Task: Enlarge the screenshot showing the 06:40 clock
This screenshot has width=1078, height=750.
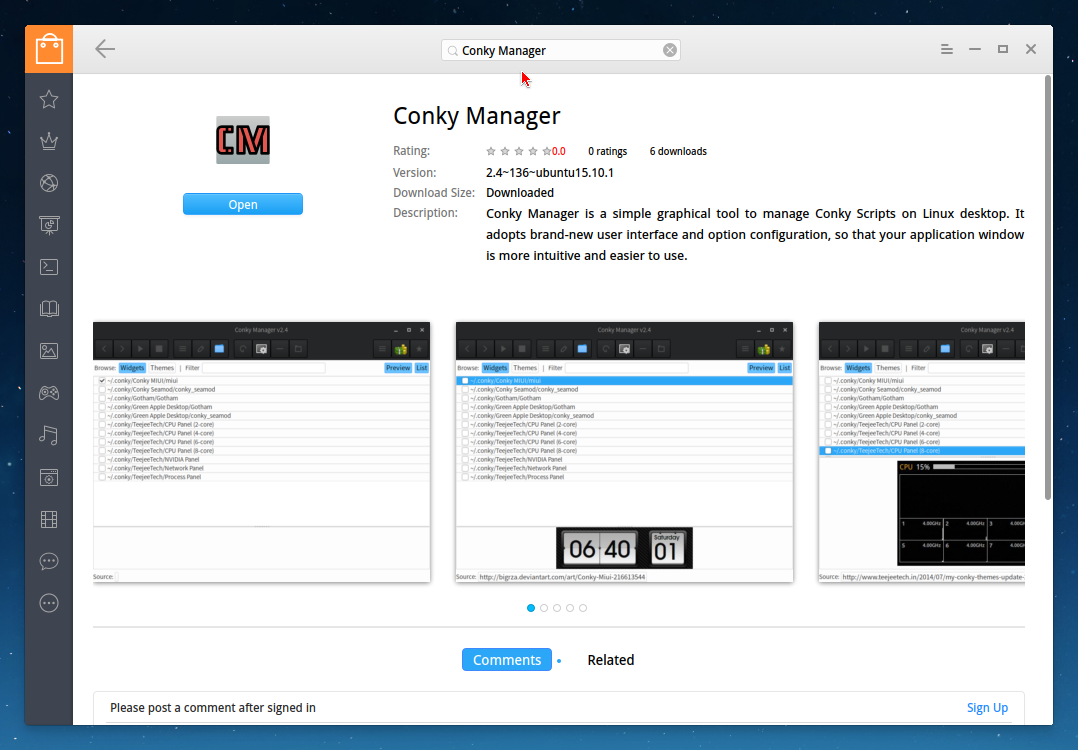Action: click(x=624, y=452)
